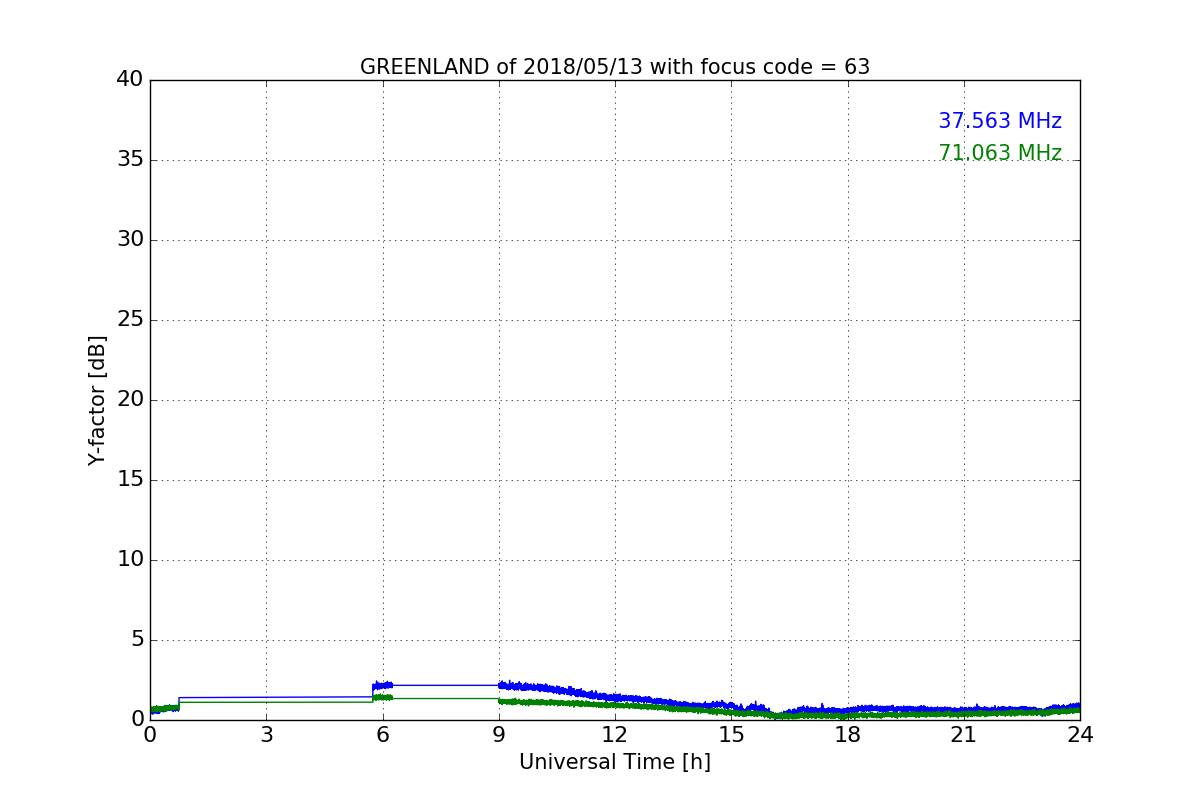The image size is (1200, 800).
Task: Select the 71.063 MHz legend label
Action: tap(1000, 153)
